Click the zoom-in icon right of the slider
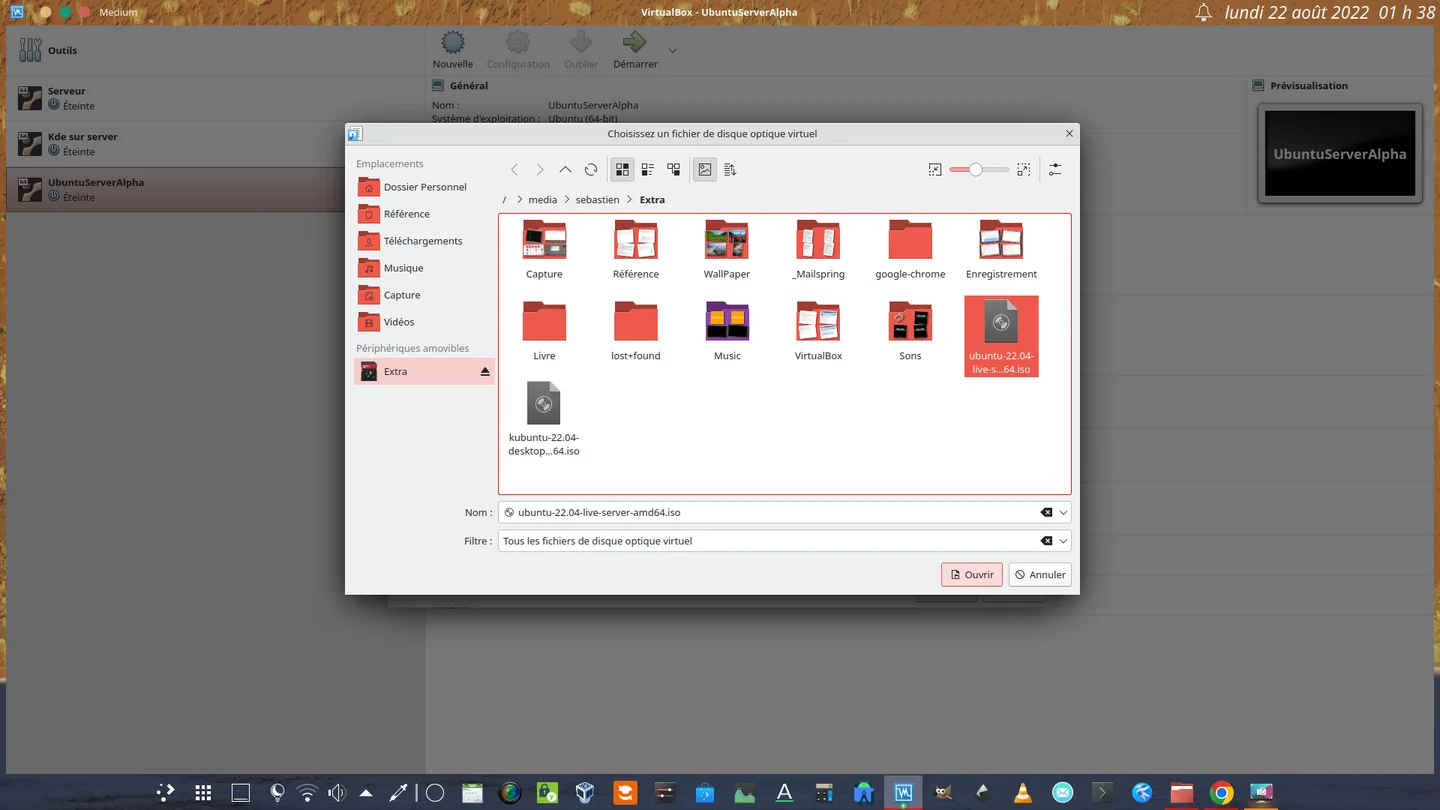The image size is (1440, 810). pos(1023,170)
